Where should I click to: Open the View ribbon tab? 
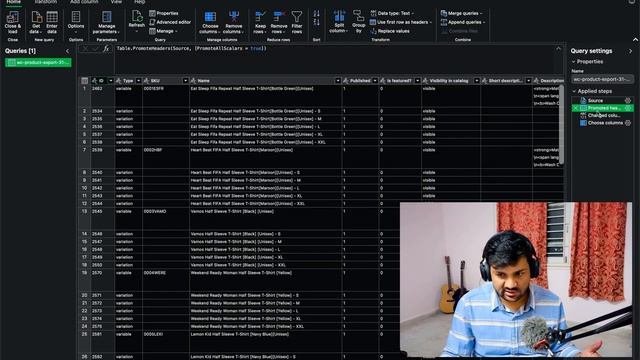point(116,2)
